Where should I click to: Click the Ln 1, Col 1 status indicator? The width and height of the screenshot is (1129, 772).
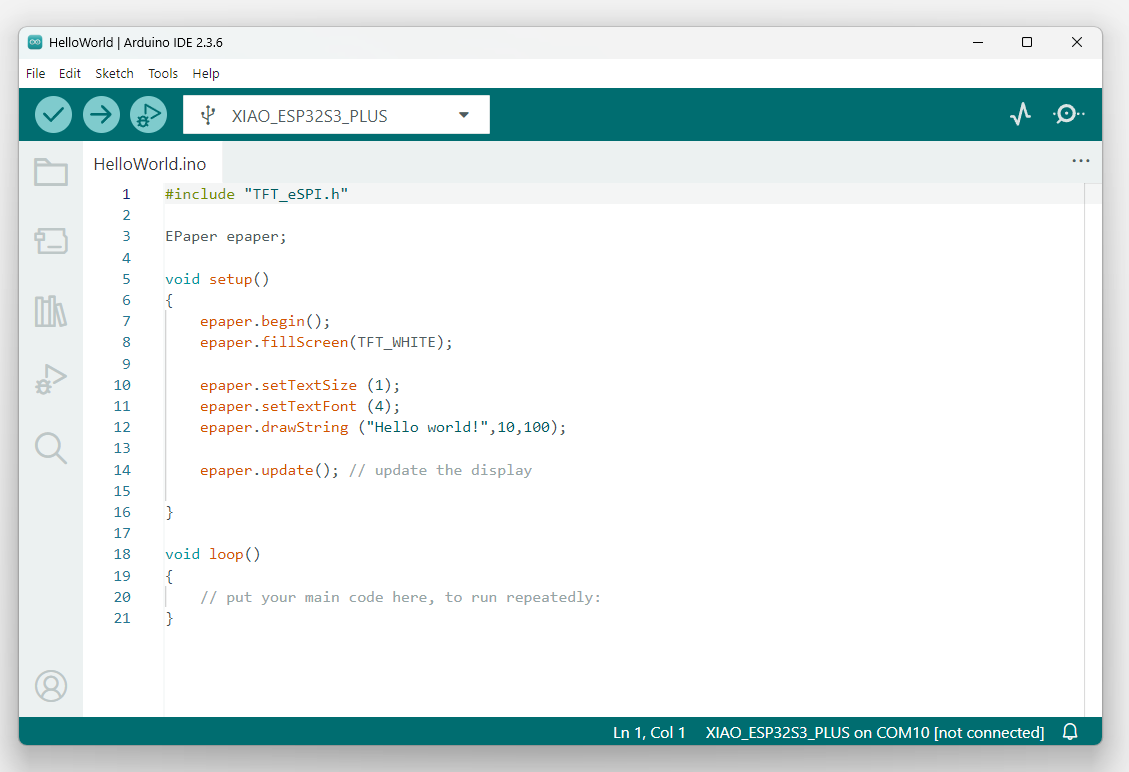(x=649, y=732)
